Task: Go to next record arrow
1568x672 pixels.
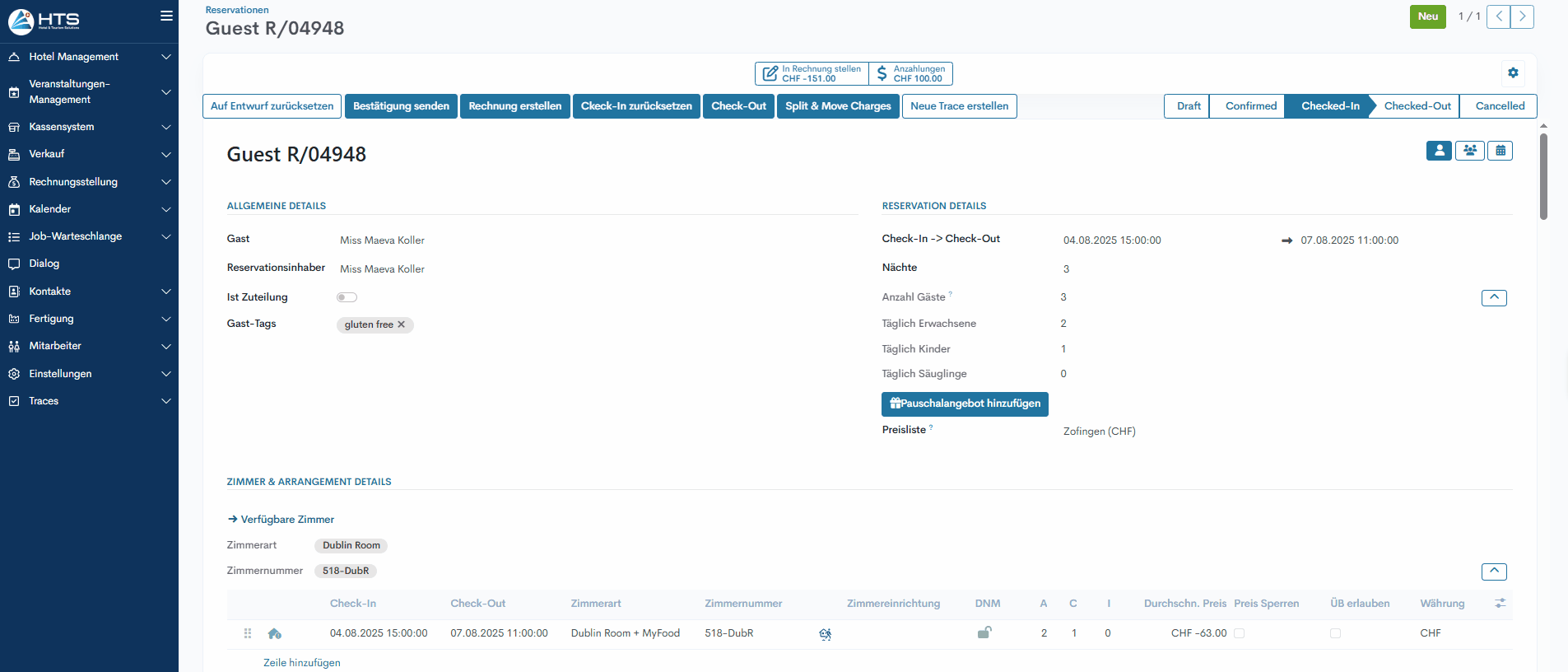Action: click(1522, 16)
